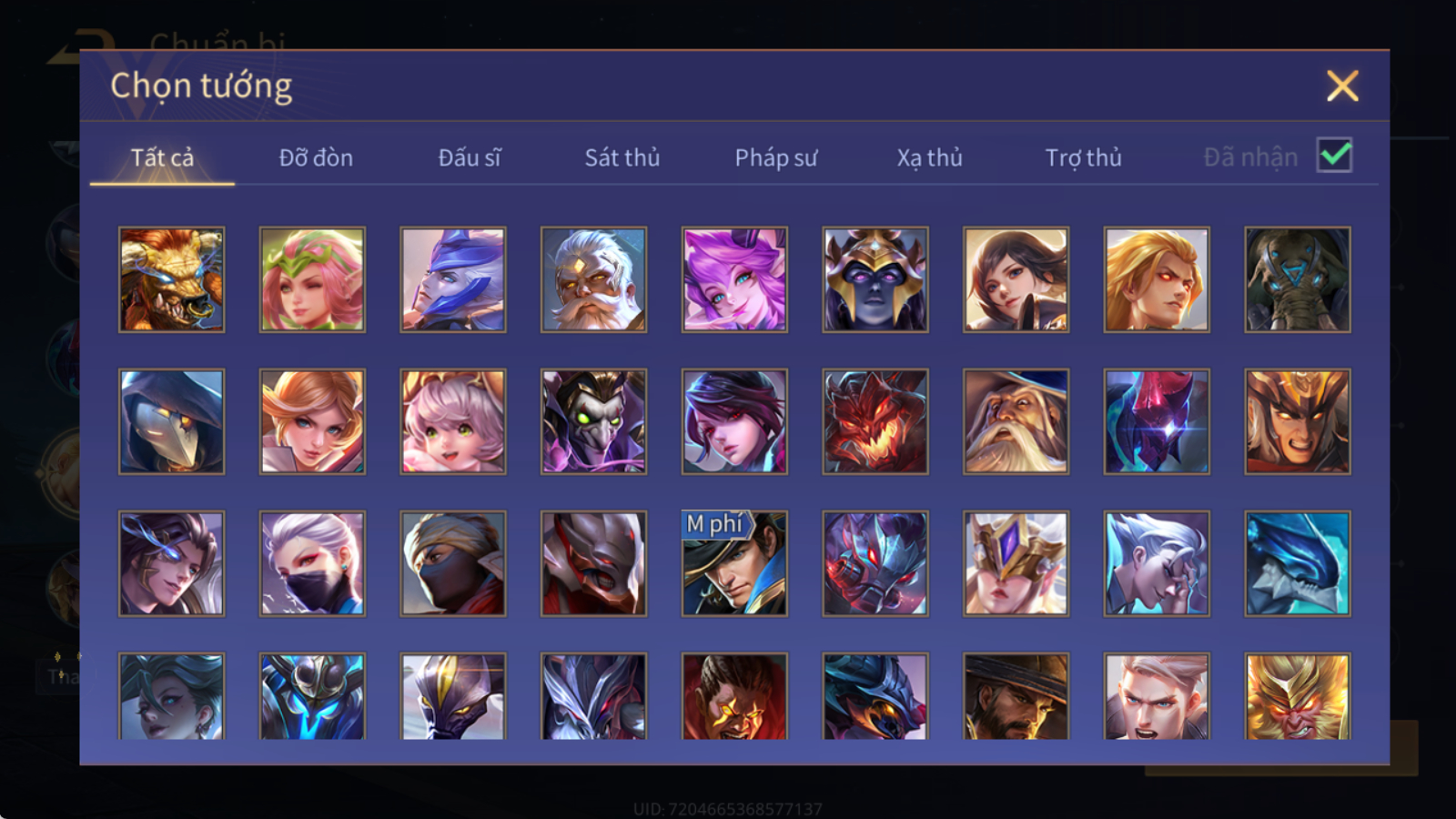Screen dimensions: 1456x819
Task: Filter by the 'Xạ thủ' tab
Action: tap(929, 157)
